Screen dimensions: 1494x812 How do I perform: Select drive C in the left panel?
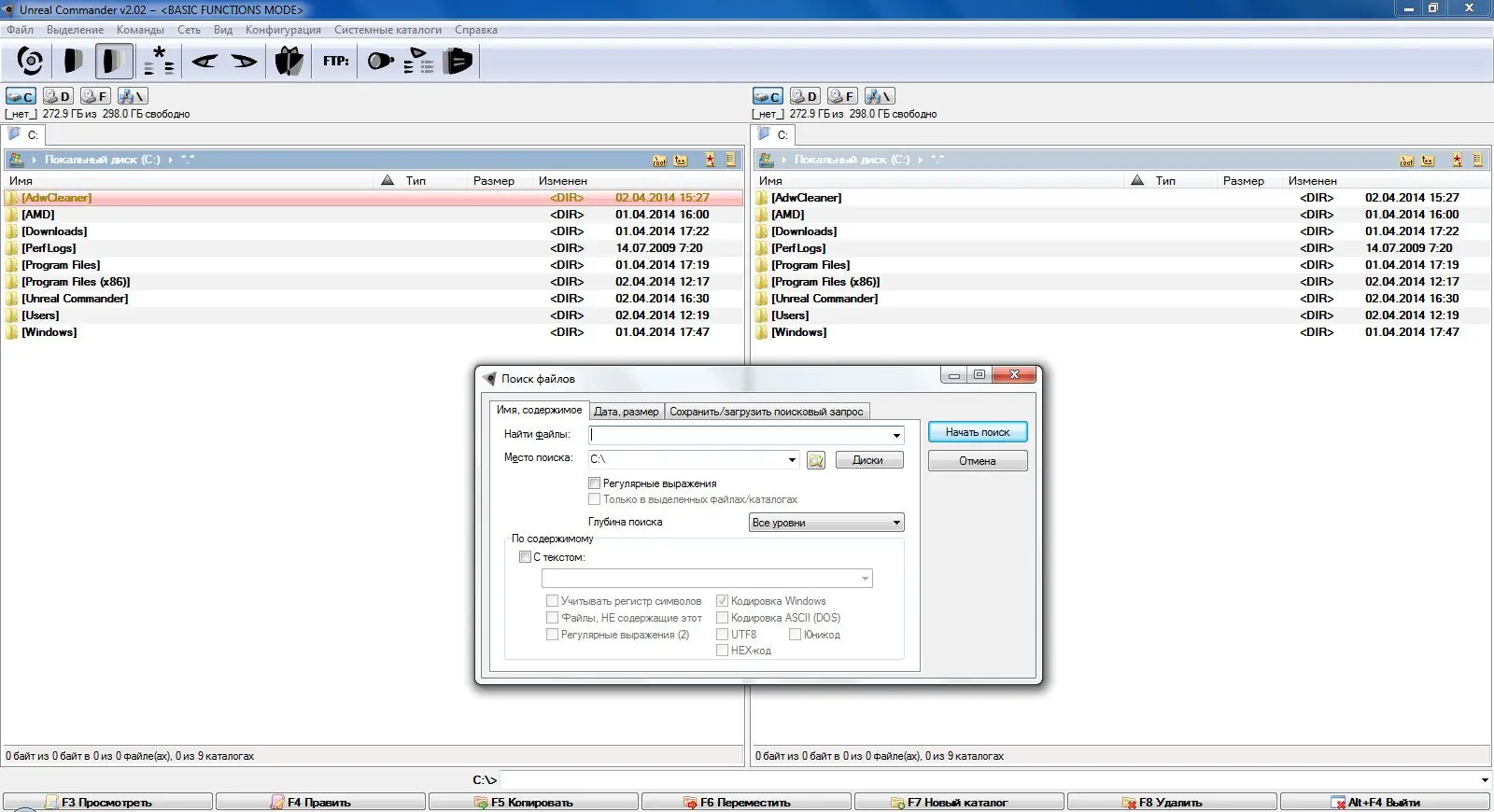click(21, 96)
